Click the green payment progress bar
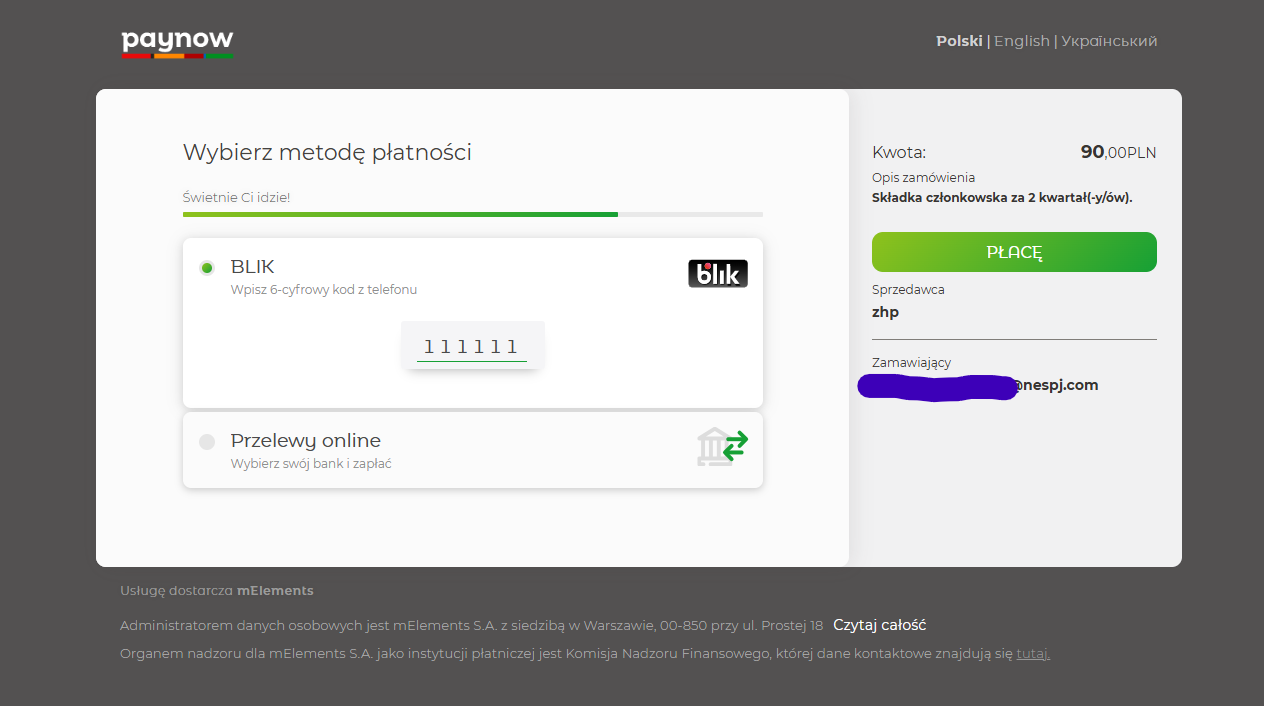This screenshot has height=706, width=1264. (x=400, y=214)
